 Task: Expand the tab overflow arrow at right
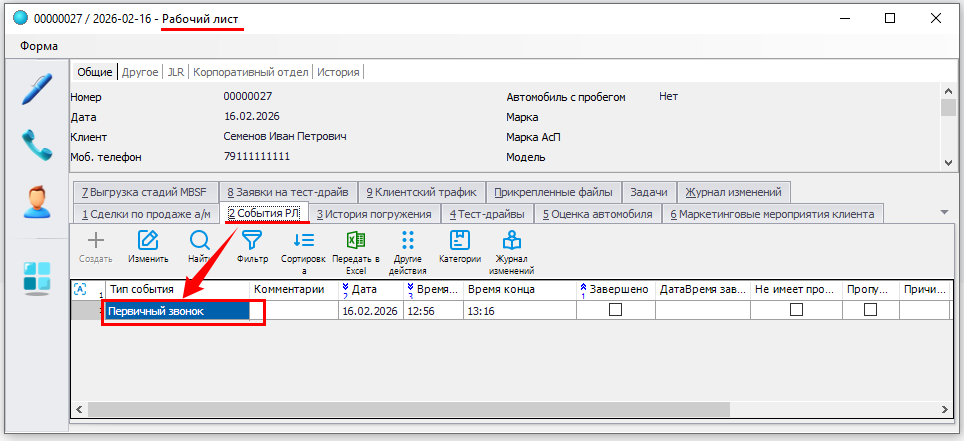(944, 212)
